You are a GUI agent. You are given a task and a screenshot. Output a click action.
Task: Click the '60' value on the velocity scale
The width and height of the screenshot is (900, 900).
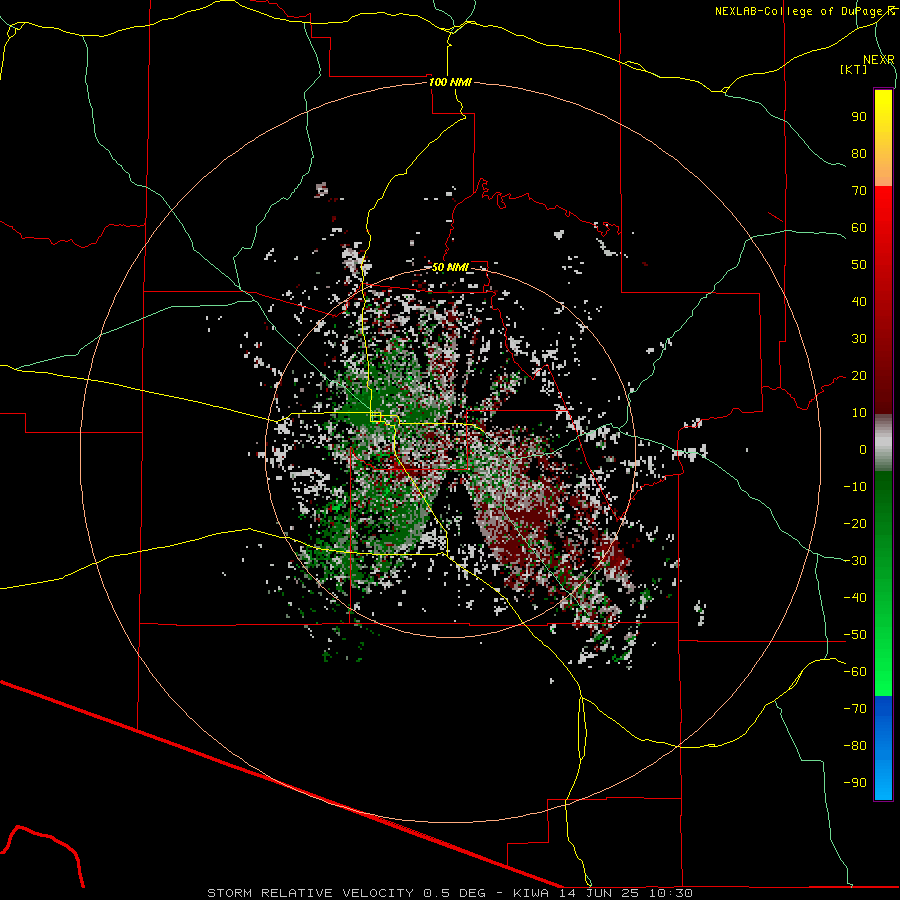pos(859,227)
